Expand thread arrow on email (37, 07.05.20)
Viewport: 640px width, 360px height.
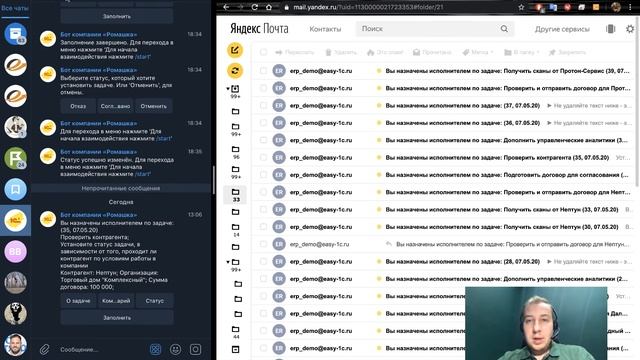549,106
